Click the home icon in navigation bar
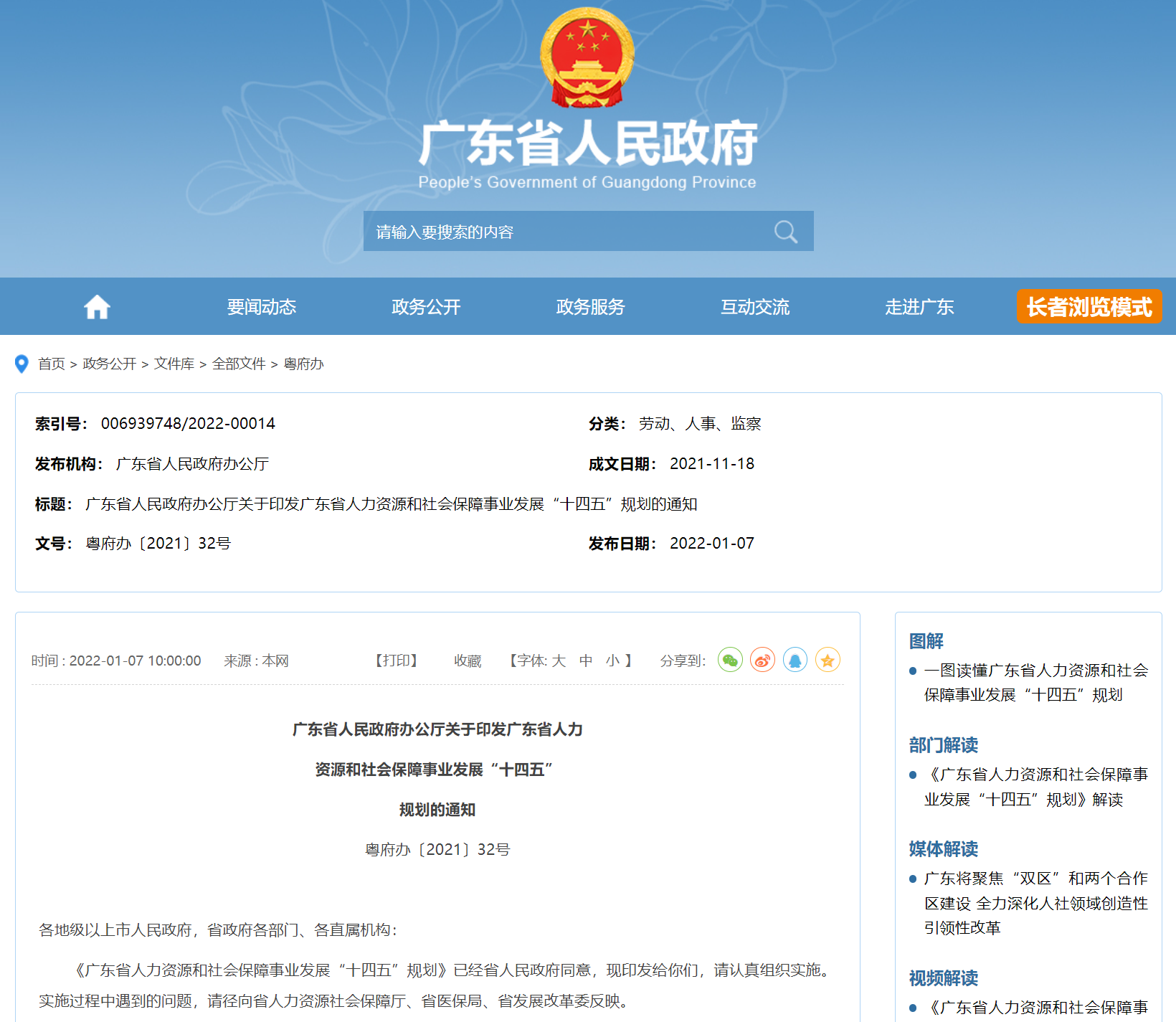1176x1022 pixels. 97,307
